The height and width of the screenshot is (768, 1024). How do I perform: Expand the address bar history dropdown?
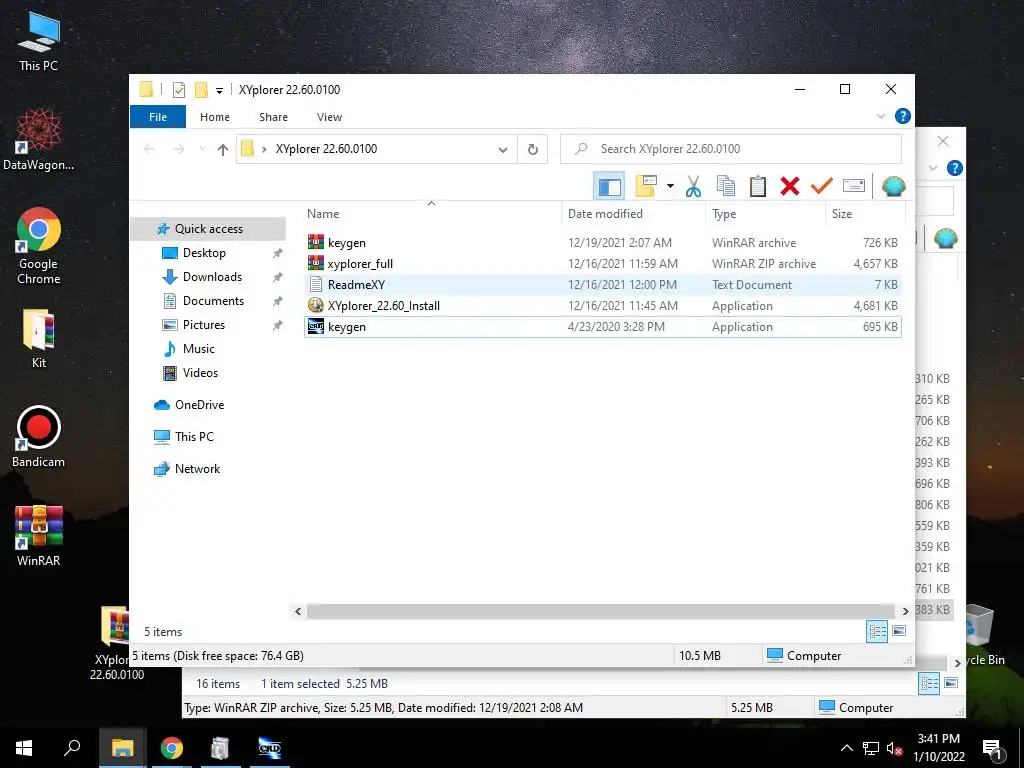click(x=503, y=150)
